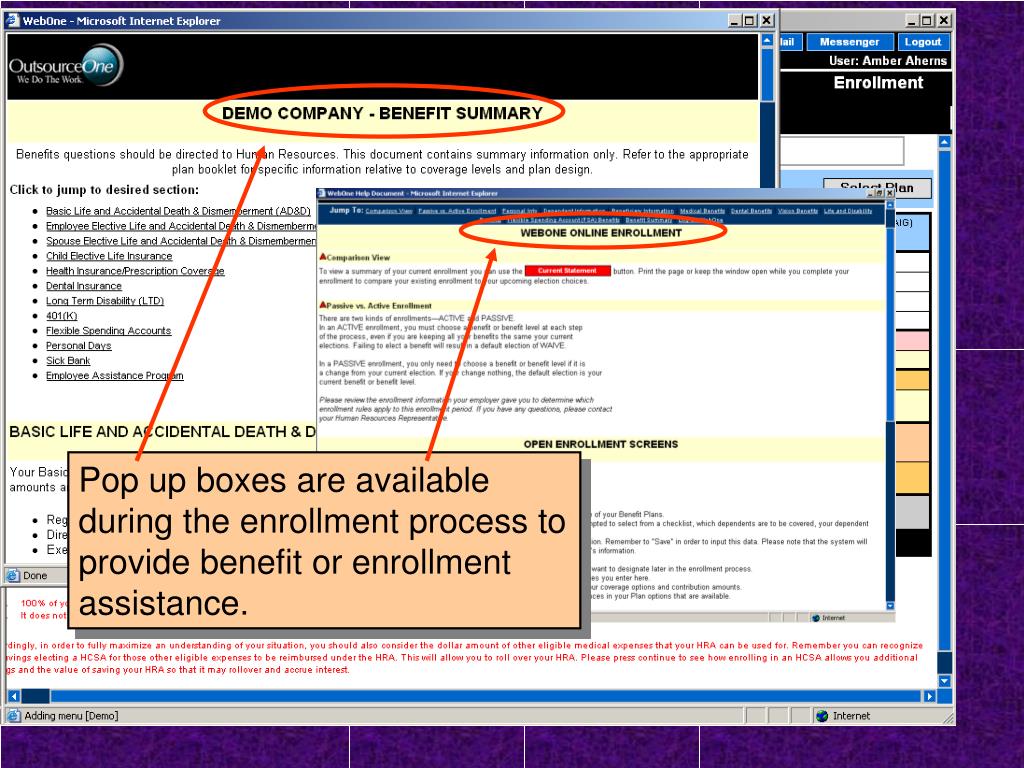Image resolution: width=1024 pixels, height=768 pixels.
Task: Click the page icon next to Done status
Action: click(13, 575)
